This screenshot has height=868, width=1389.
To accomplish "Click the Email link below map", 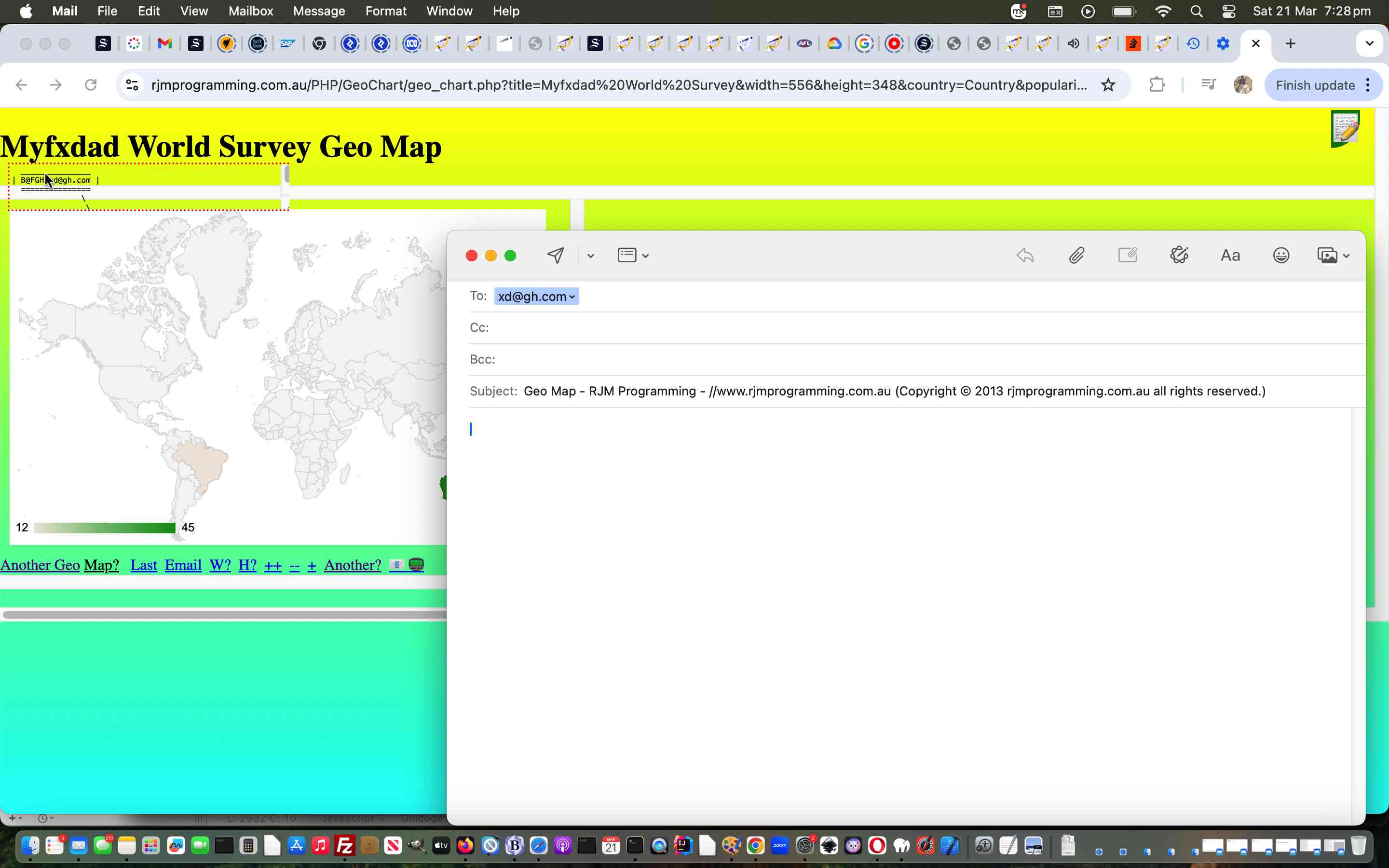I will click(183, 565).
